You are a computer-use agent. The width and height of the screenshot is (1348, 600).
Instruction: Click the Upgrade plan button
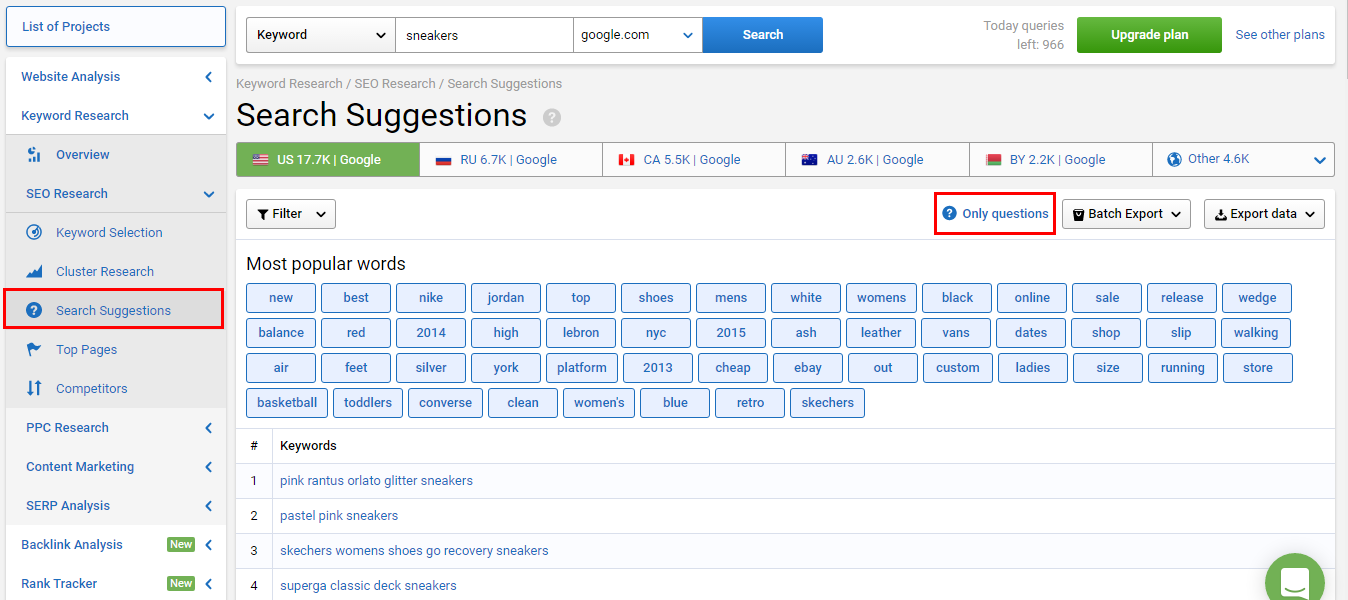1149,35
